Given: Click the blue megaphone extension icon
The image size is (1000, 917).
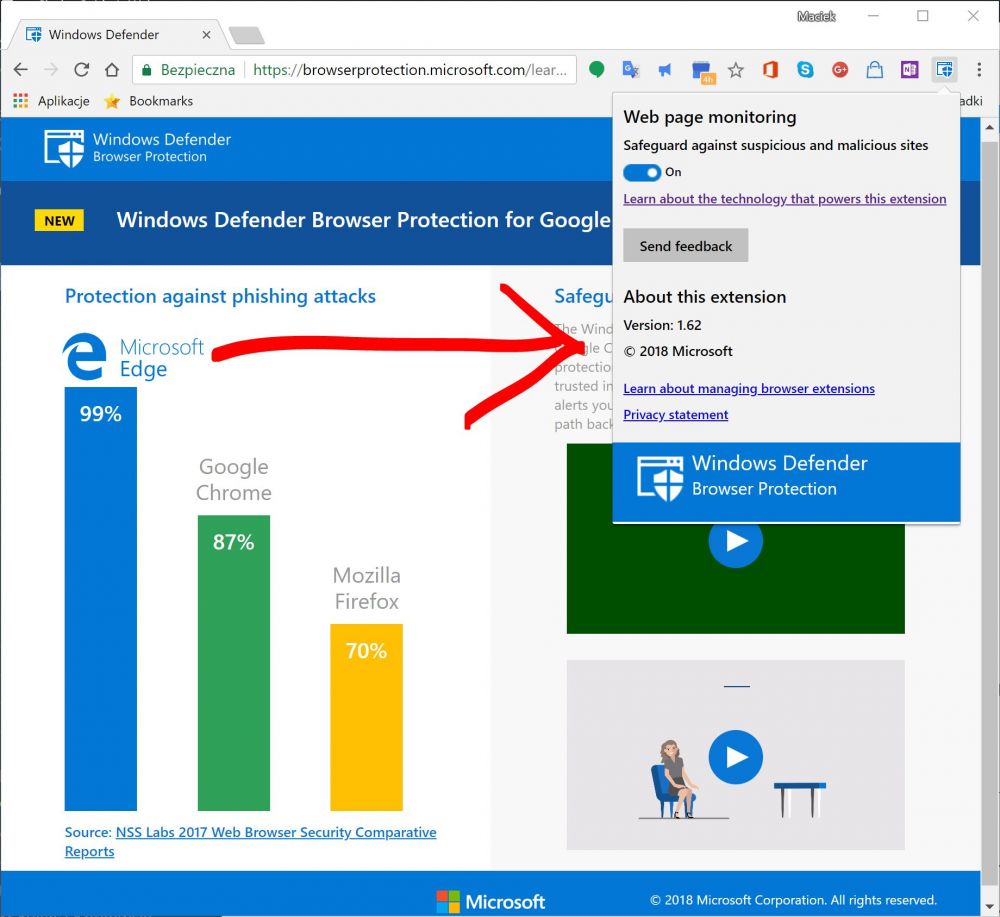Looking at the screenshot, I should 665,70.
